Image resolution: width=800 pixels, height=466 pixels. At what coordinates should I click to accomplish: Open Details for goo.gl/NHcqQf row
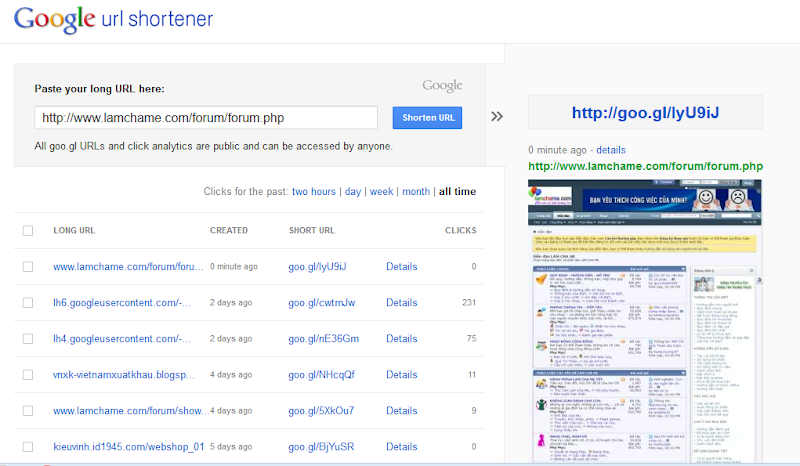[x=402, y=375]
